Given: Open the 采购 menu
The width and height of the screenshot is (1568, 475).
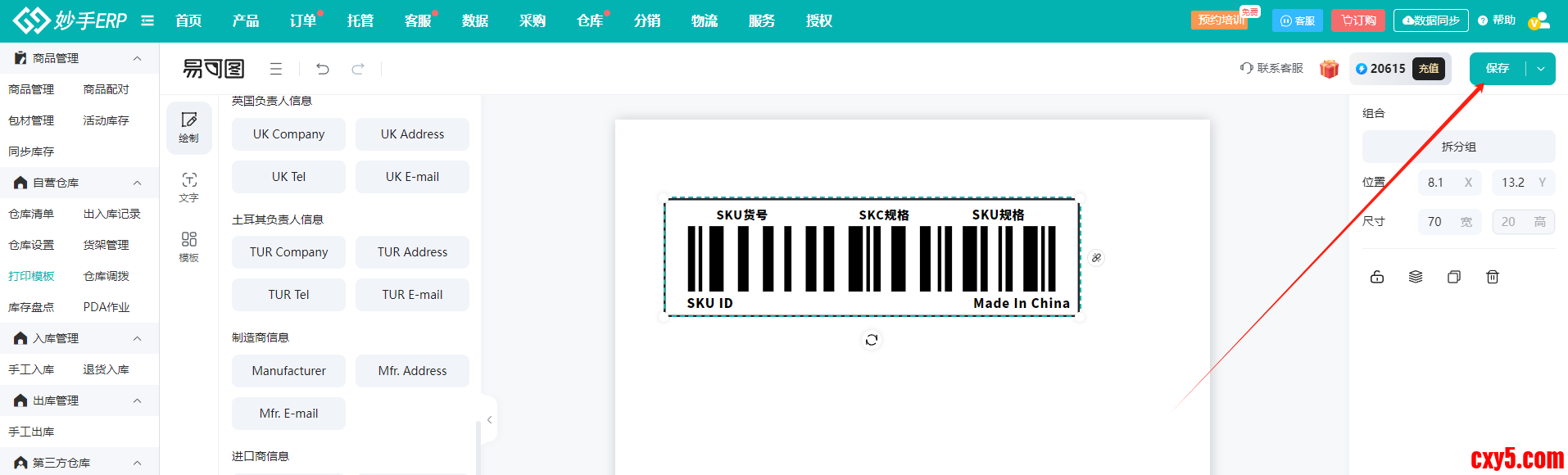Looking at the screenshot, I should click(x=532, y=20).
